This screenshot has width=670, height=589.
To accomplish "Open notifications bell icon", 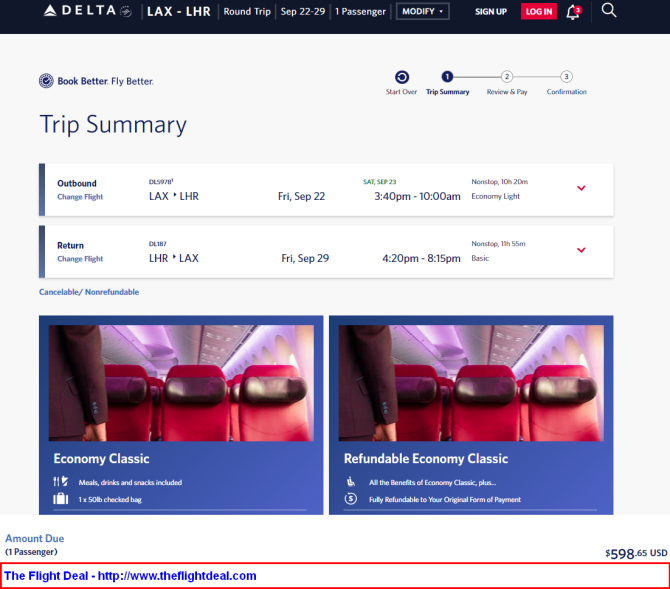I will coord(573,12).
